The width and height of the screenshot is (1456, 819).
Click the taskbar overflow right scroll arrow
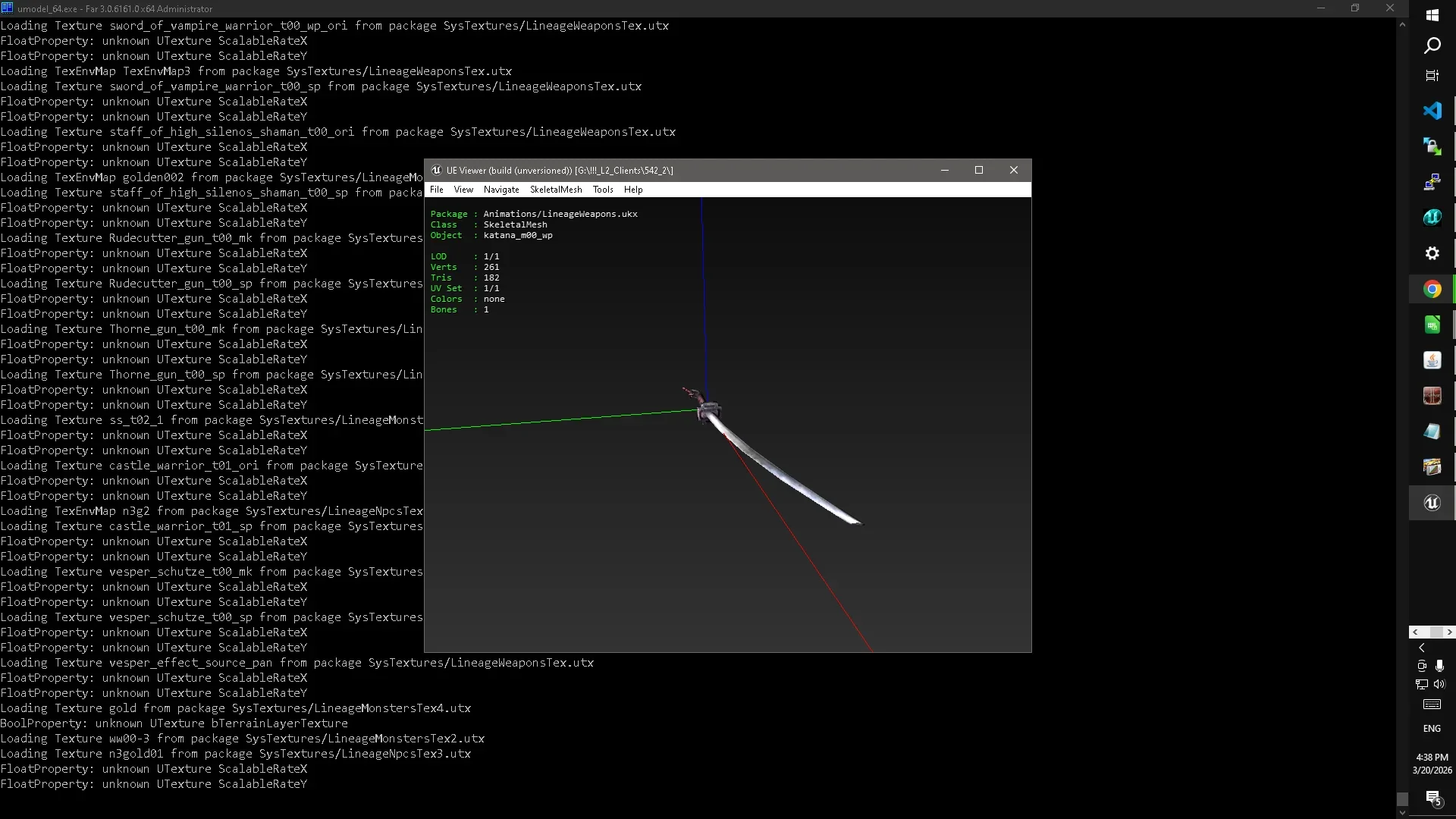(1449, 632)
